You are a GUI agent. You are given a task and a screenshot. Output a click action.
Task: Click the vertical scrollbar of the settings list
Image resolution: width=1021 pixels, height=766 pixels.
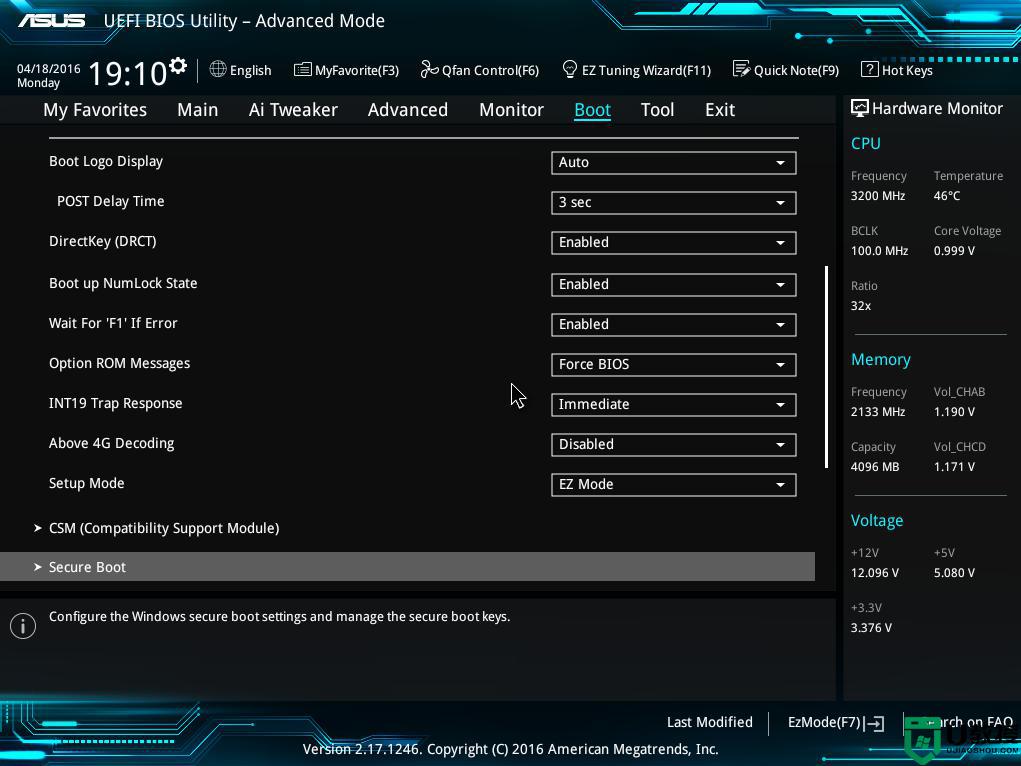[x=826, y=366]
